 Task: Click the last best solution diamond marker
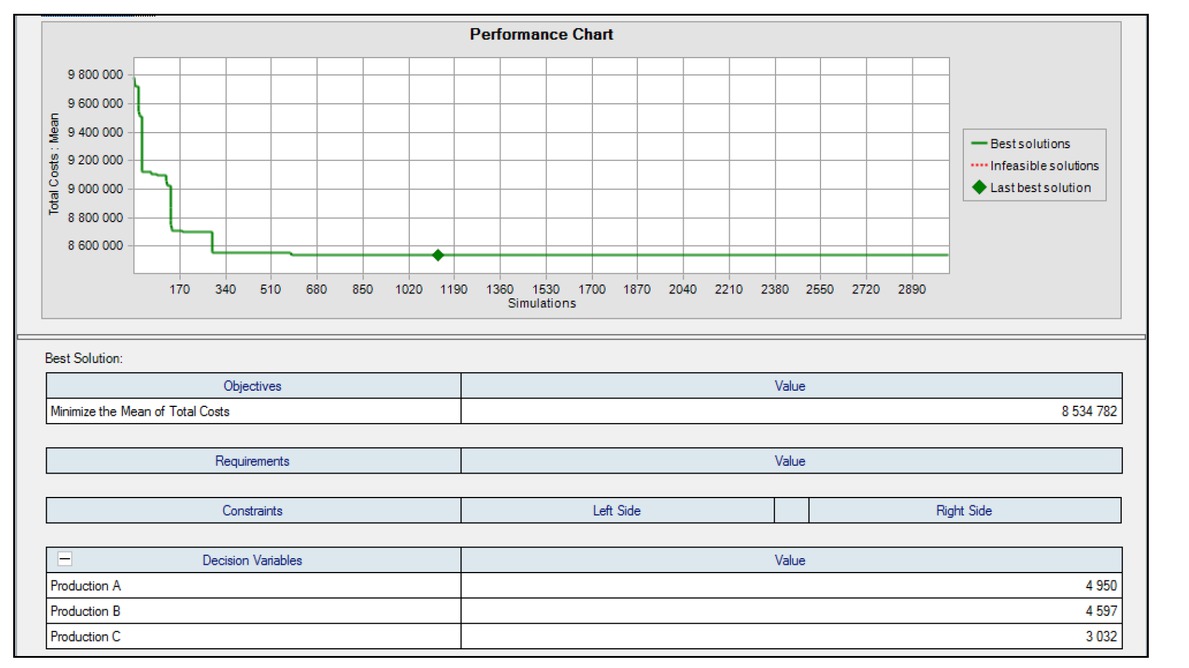click(x=438, y=255)
